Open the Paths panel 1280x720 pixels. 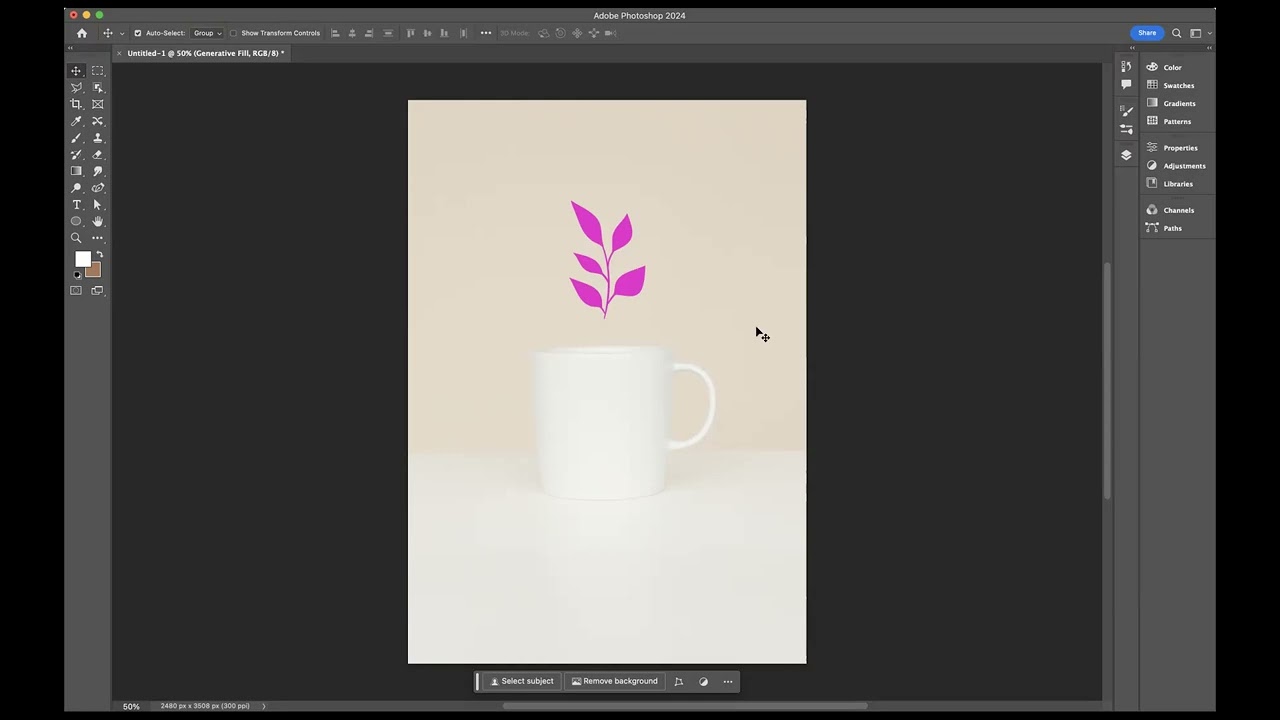point(1174,228)
